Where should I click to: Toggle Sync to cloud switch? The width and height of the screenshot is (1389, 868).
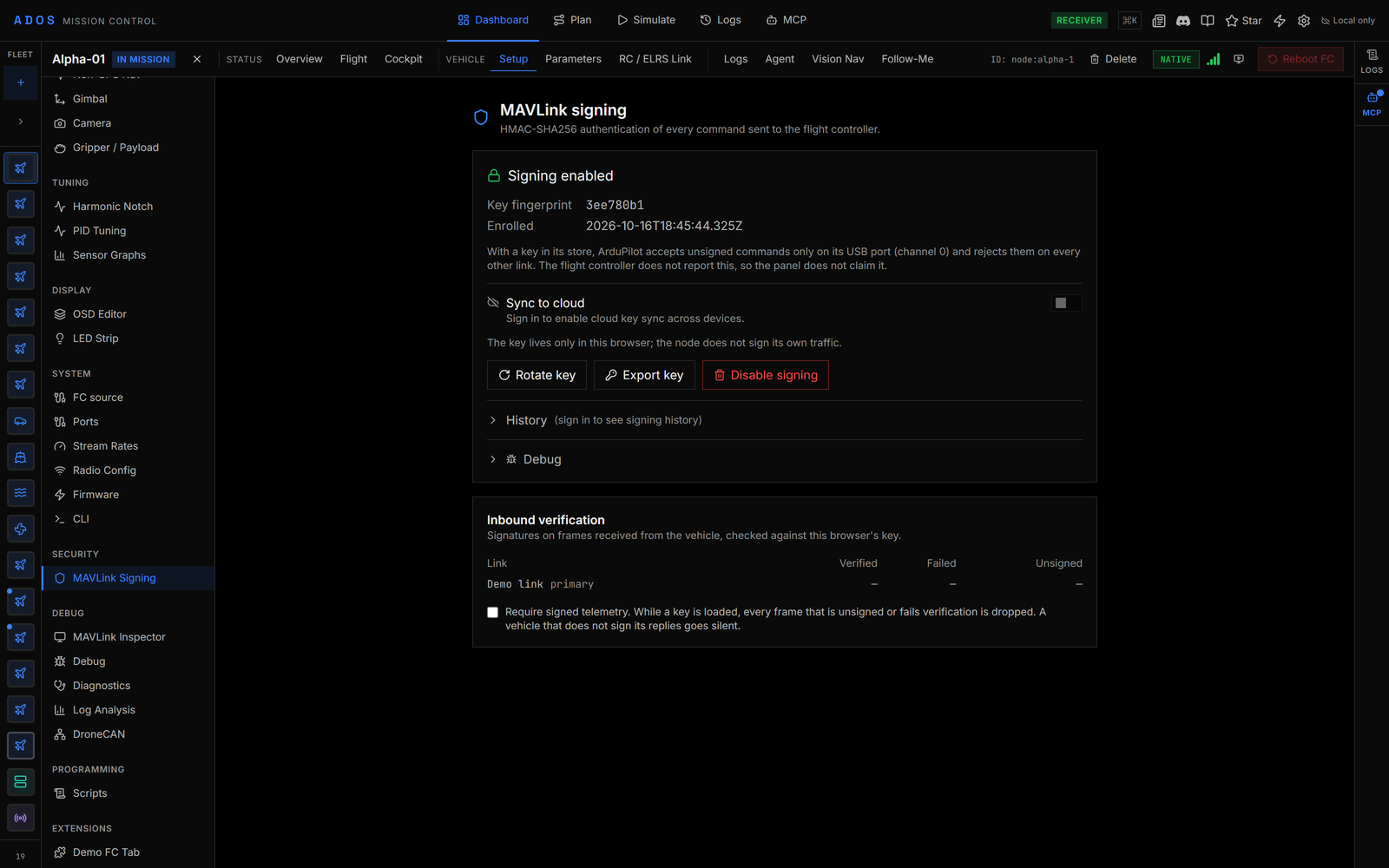point(1067,303)
